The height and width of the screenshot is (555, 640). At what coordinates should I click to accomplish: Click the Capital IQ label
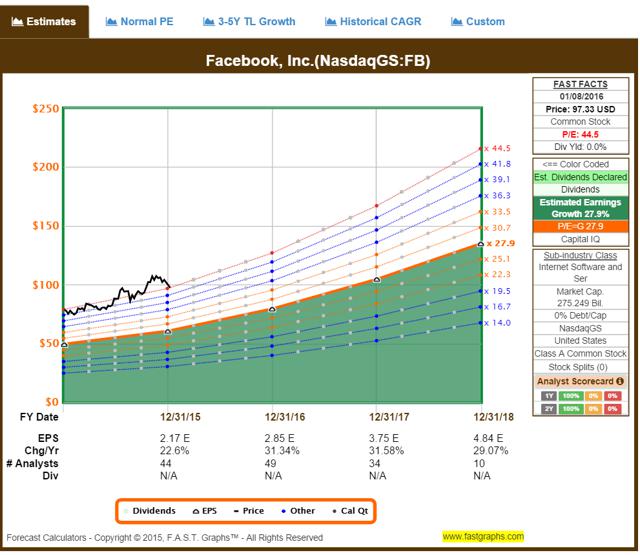coord(580,239)
